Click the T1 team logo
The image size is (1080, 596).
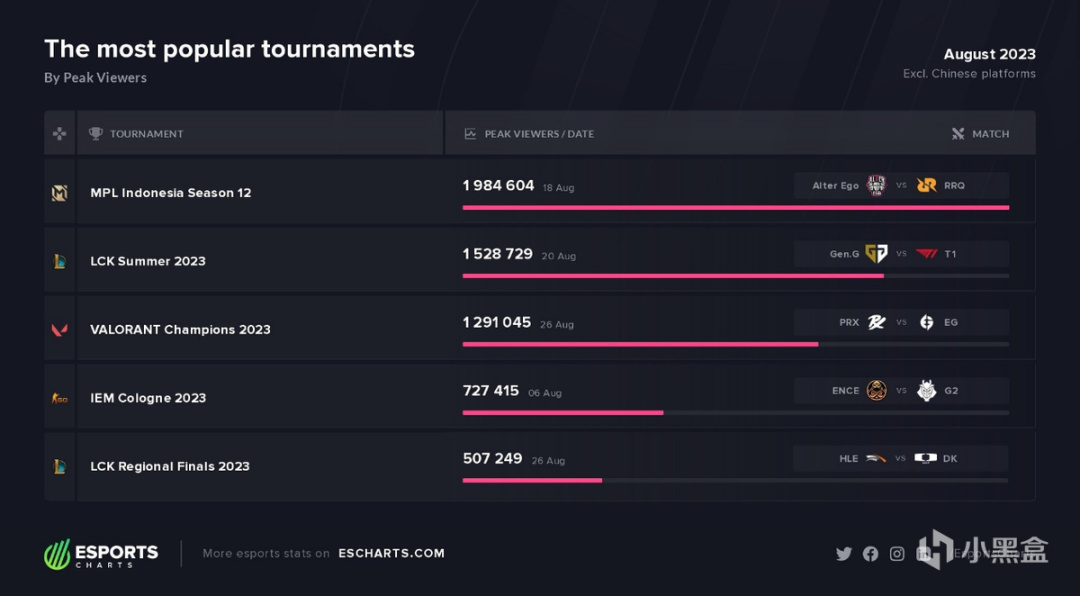tap(926, 254)
